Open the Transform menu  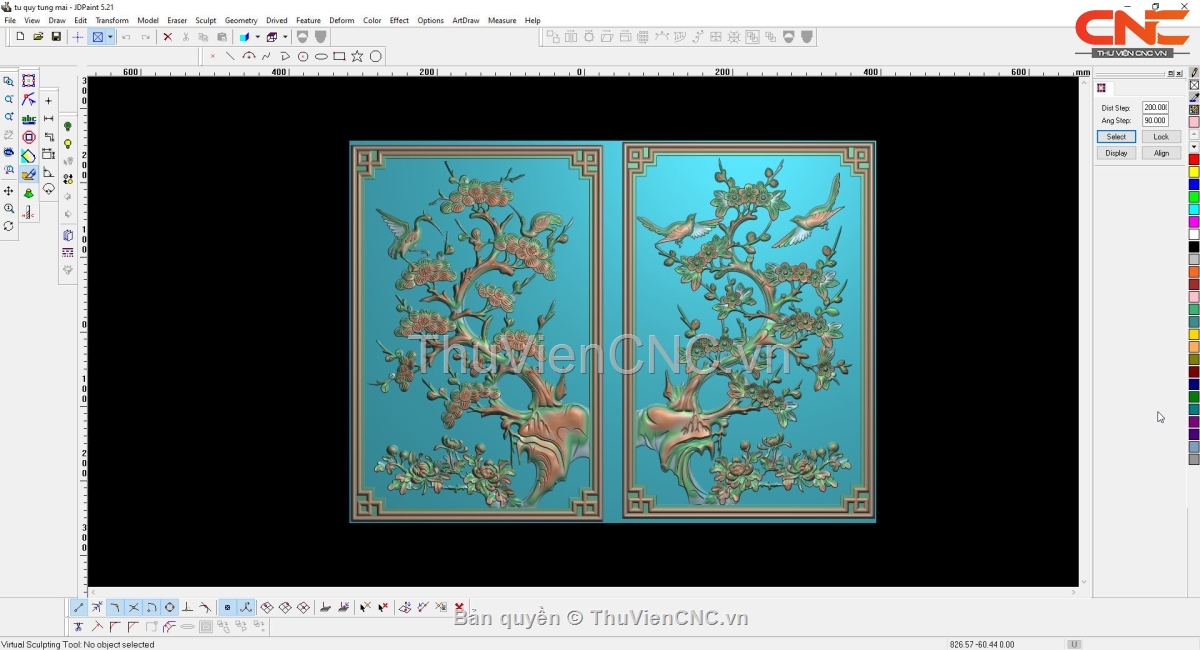tap(112, 20)
